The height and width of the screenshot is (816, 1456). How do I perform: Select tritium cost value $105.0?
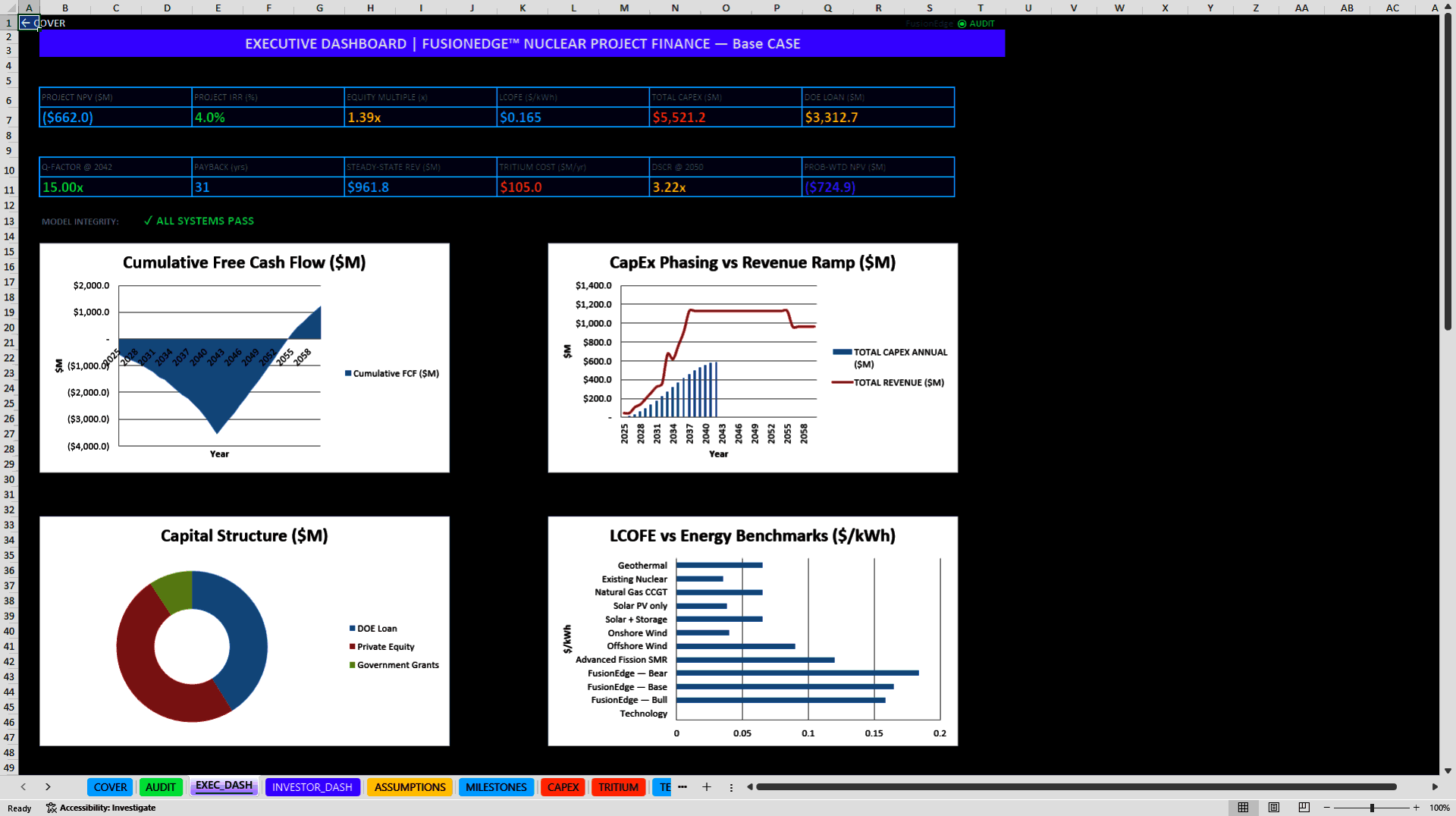point(573,187)
